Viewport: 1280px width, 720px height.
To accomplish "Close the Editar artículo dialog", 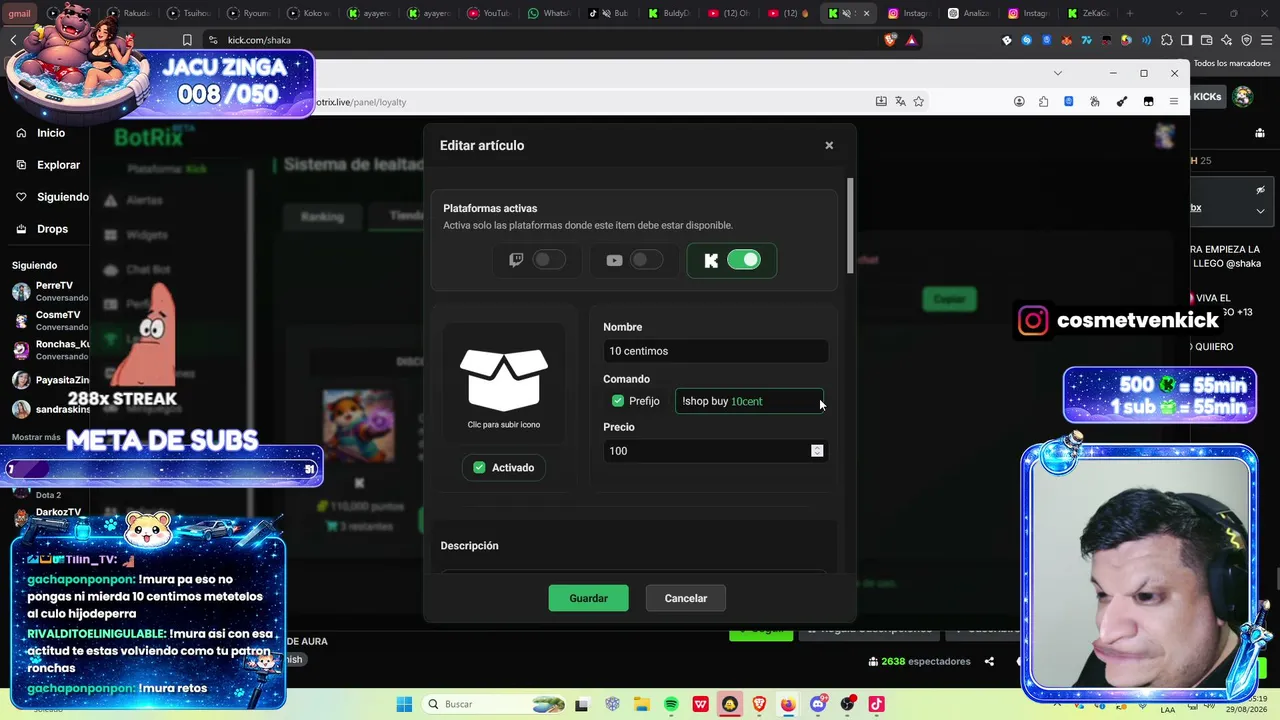I will [829, 145].
